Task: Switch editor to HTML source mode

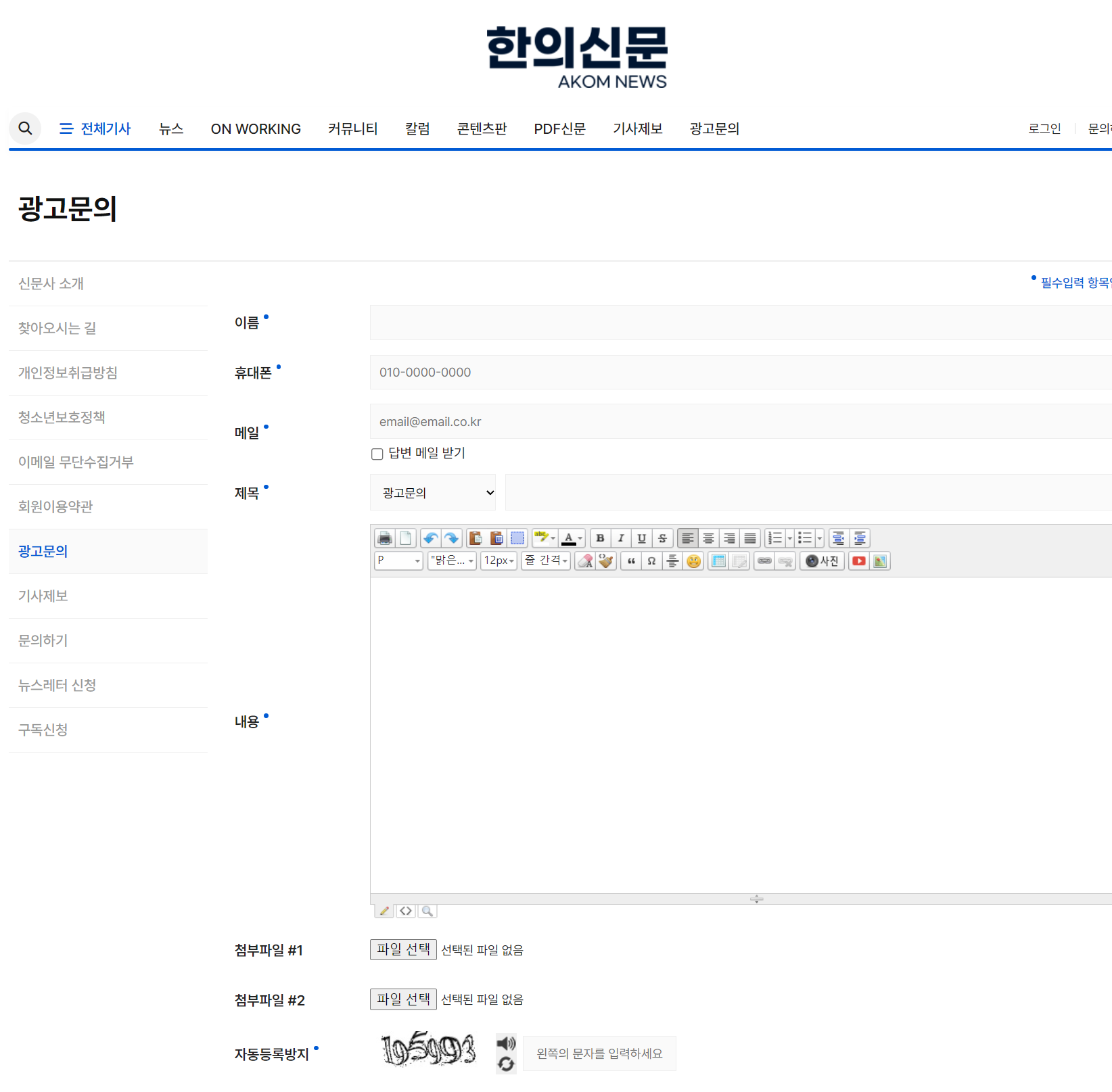Action: click(x=406, y=911)
